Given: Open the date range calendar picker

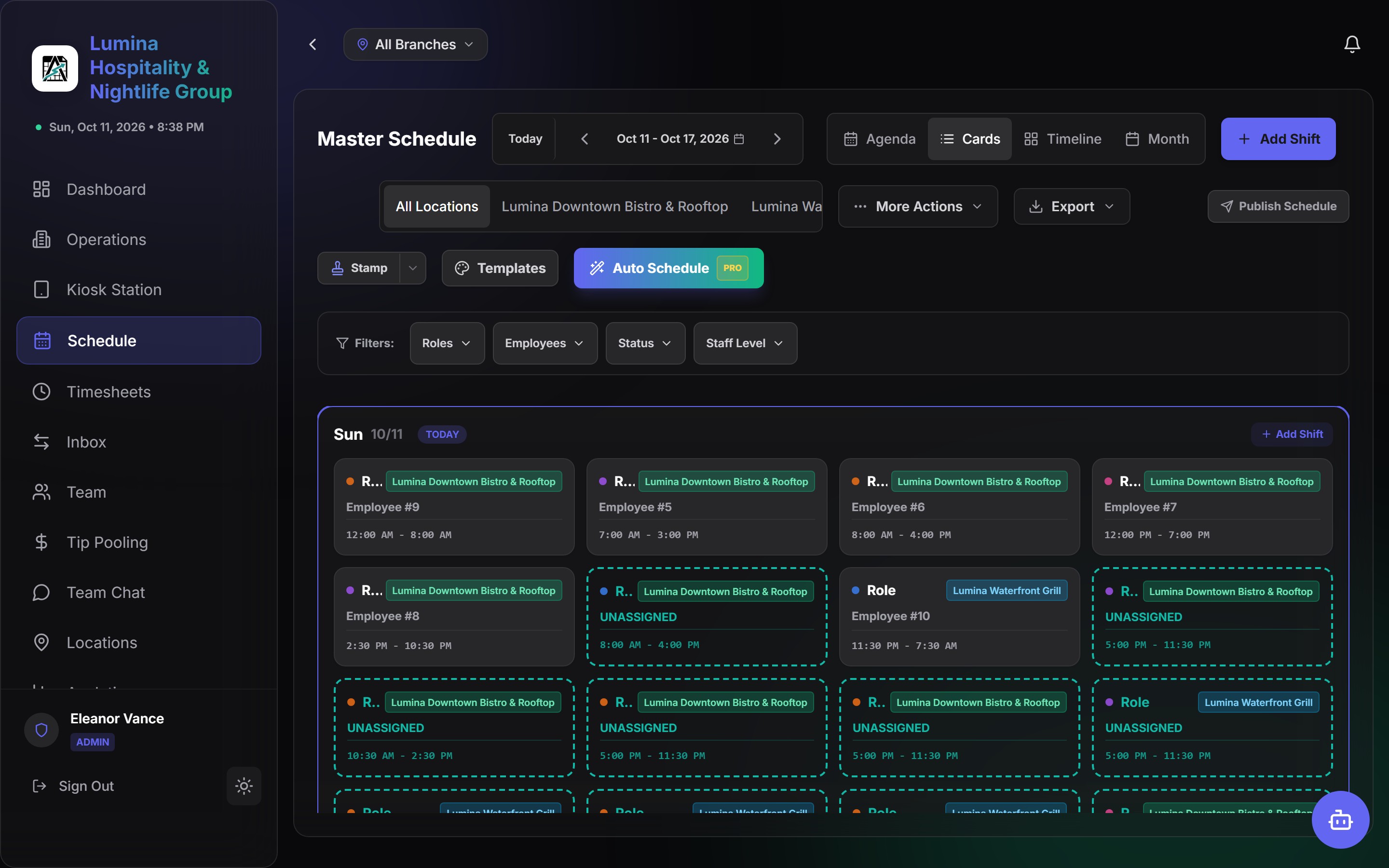Looking at the screenshot, I should tap(680, 139).
